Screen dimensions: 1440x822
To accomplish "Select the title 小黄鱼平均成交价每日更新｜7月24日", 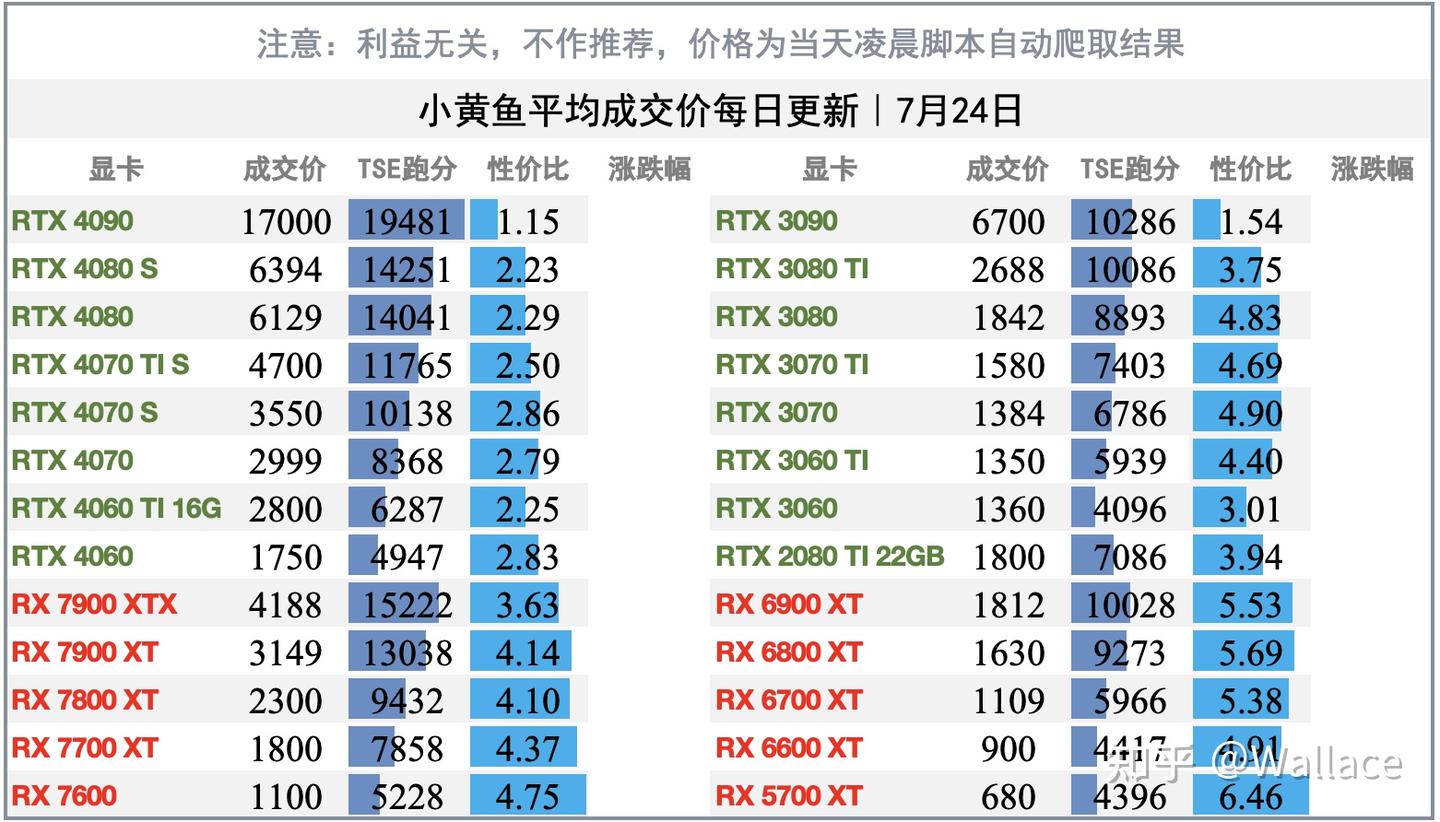I will pos(720,110).
